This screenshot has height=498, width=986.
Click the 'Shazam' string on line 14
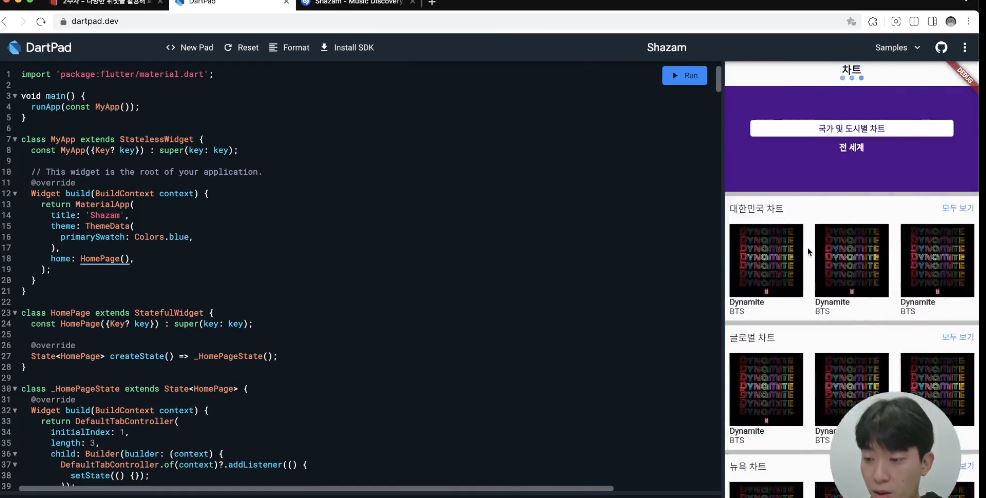pyautogui.click(x=104, y=215)
